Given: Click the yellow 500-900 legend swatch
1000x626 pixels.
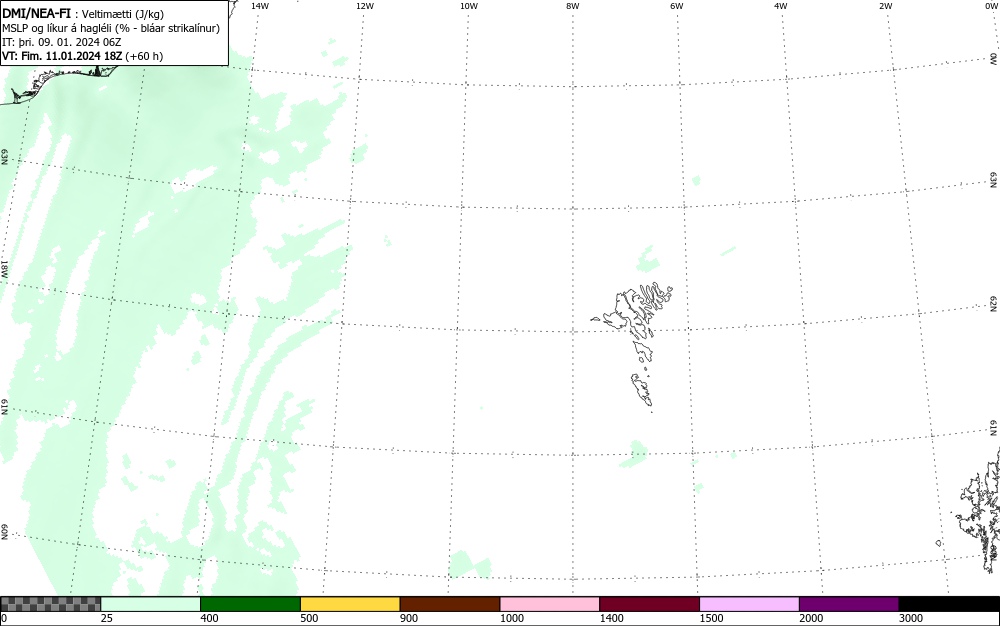Looking at the screenshot, I should coord(350,604).
